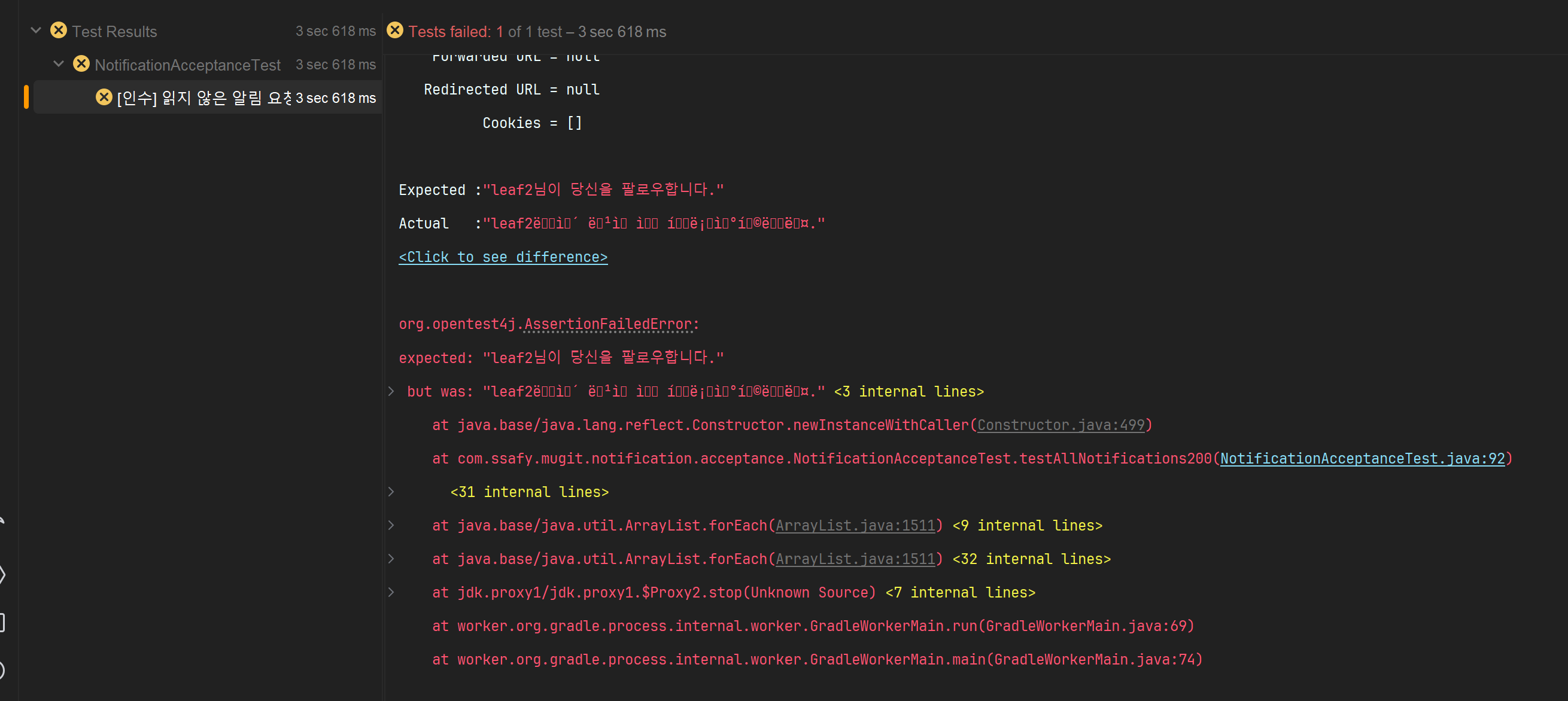Image resolution: width=1568 pixels, height=701 pixels.
Task: Open Constructor.java:499 source link
Action: pyautogui.click(x=1060, y=425)
